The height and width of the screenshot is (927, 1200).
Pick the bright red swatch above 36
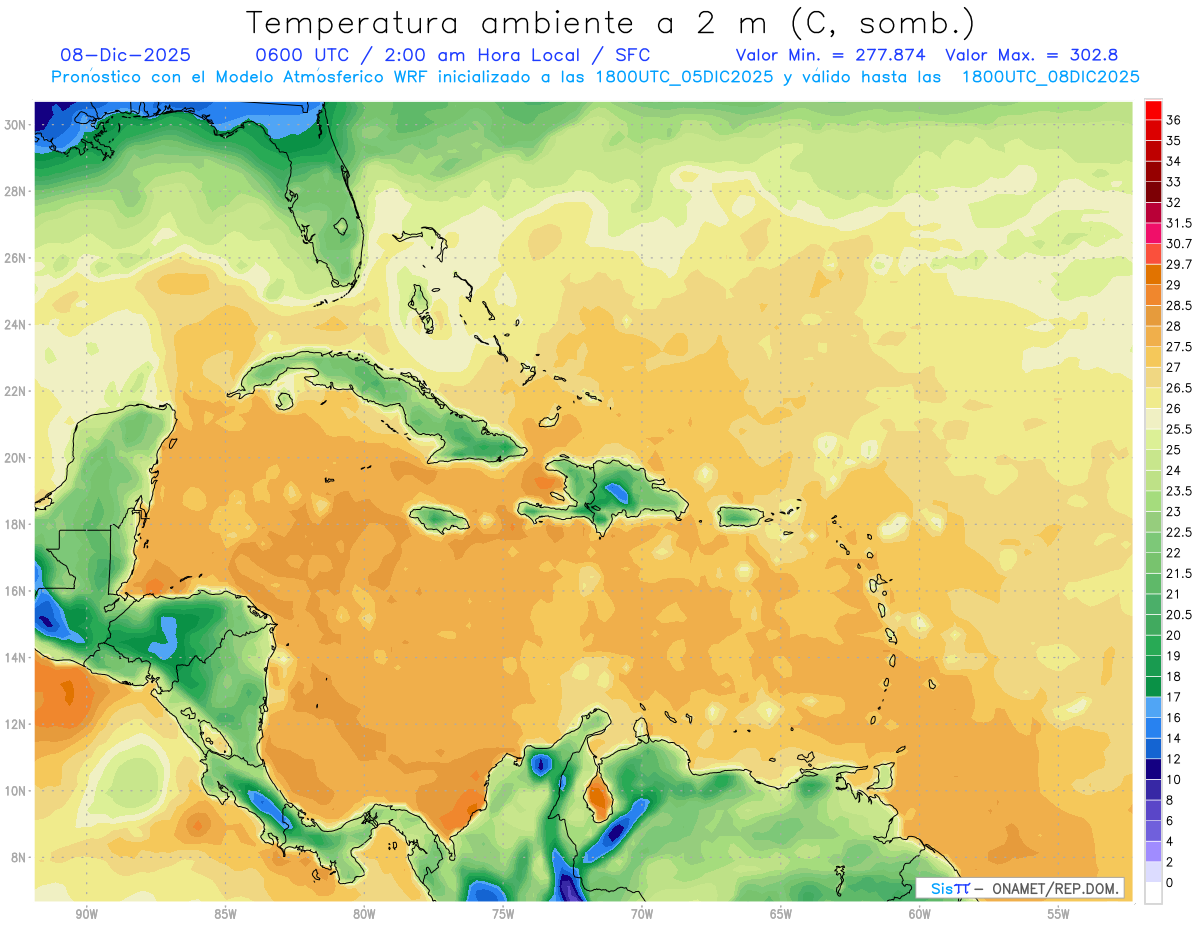click(1153, 109)
